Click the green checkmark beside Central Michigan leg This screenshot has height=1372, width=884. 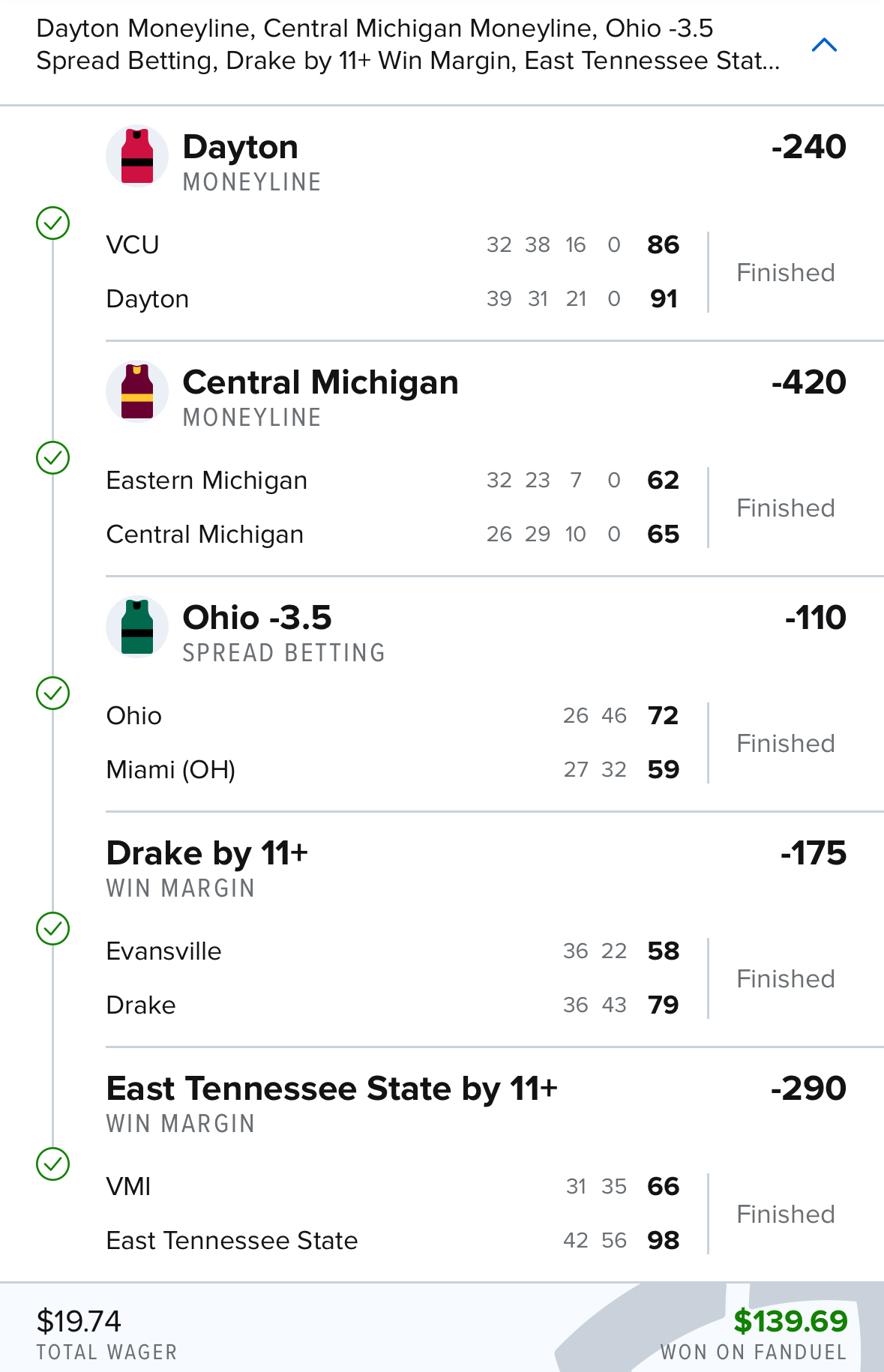click(x=53, y=458)
